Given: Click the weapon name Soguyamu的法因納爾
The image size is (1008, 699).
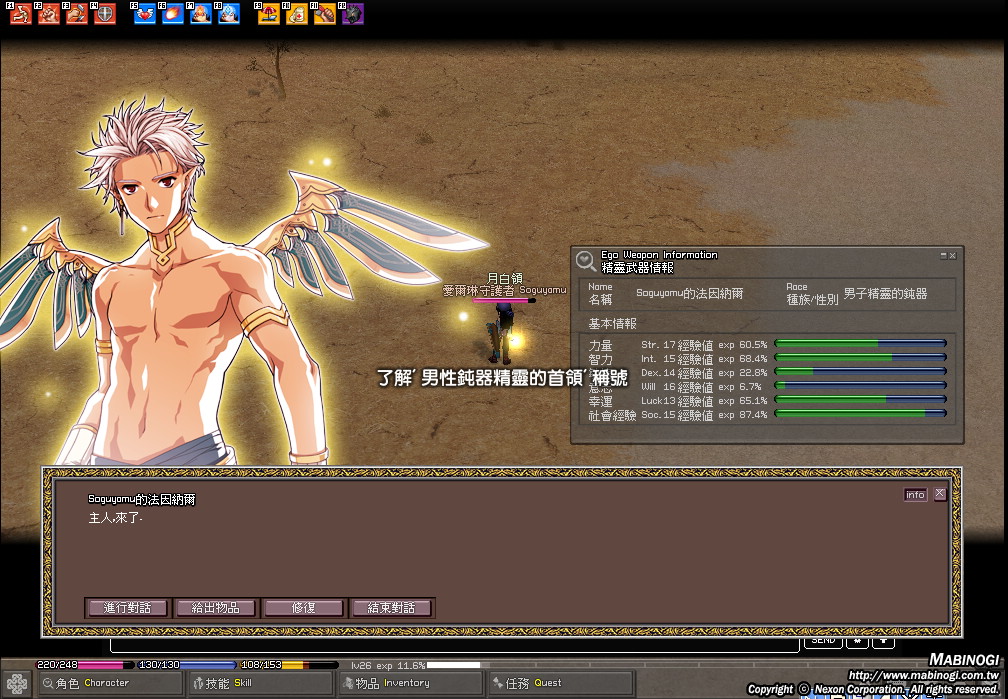Looking at the screenshot, I should click(x=690, y=293).
